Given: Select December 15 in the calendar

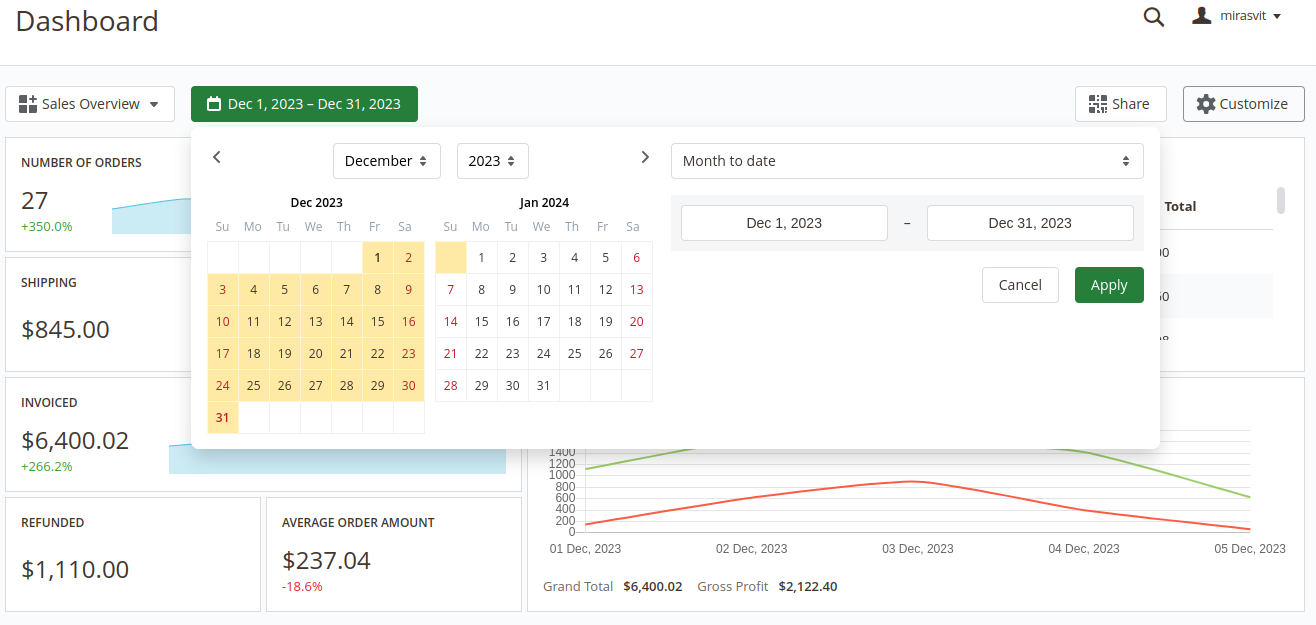Looking at the screenshot, I should [377, 322].
